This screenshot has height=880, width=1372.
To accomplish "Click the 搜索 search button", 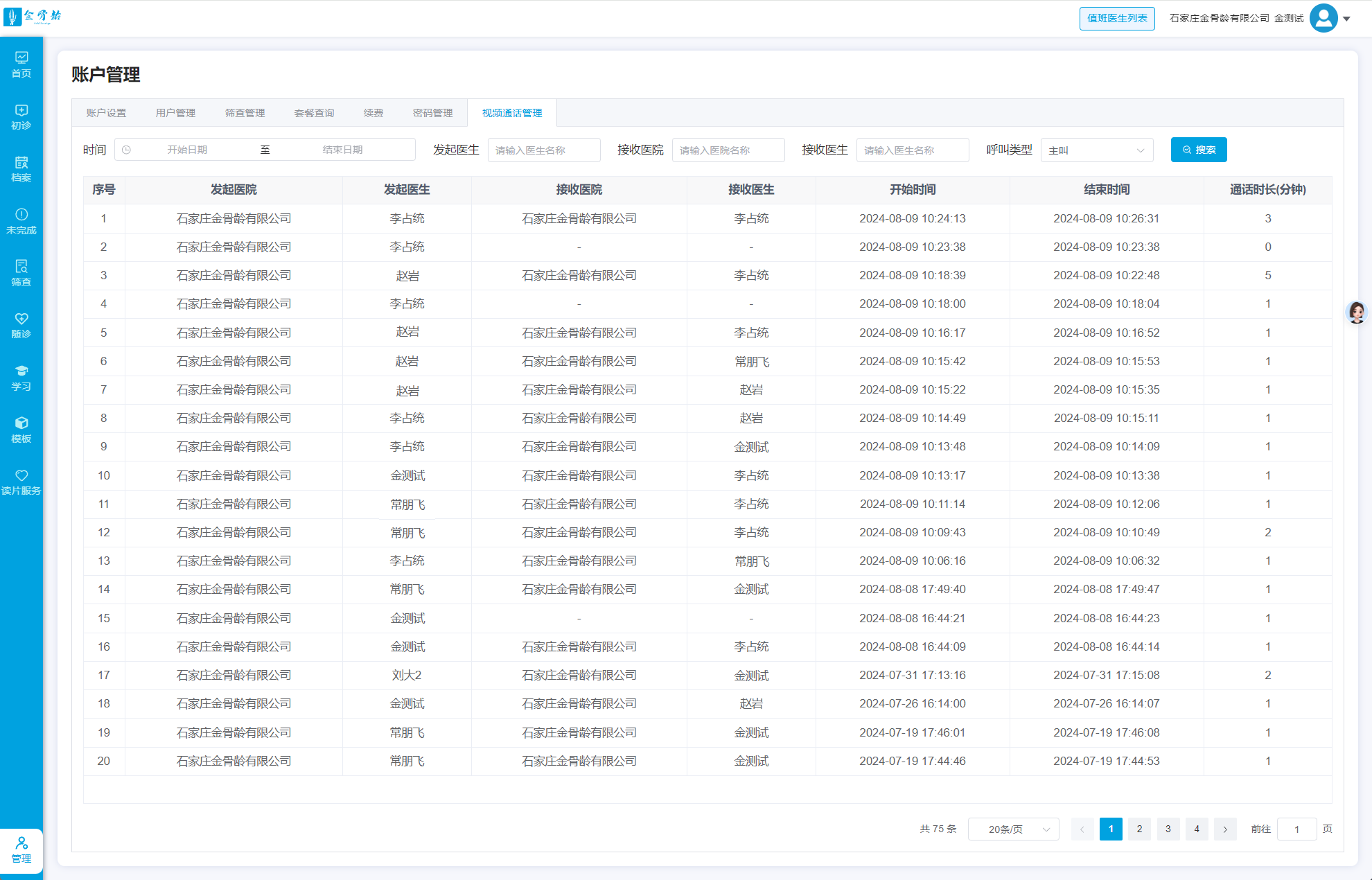I will [x=1199, y=150].
